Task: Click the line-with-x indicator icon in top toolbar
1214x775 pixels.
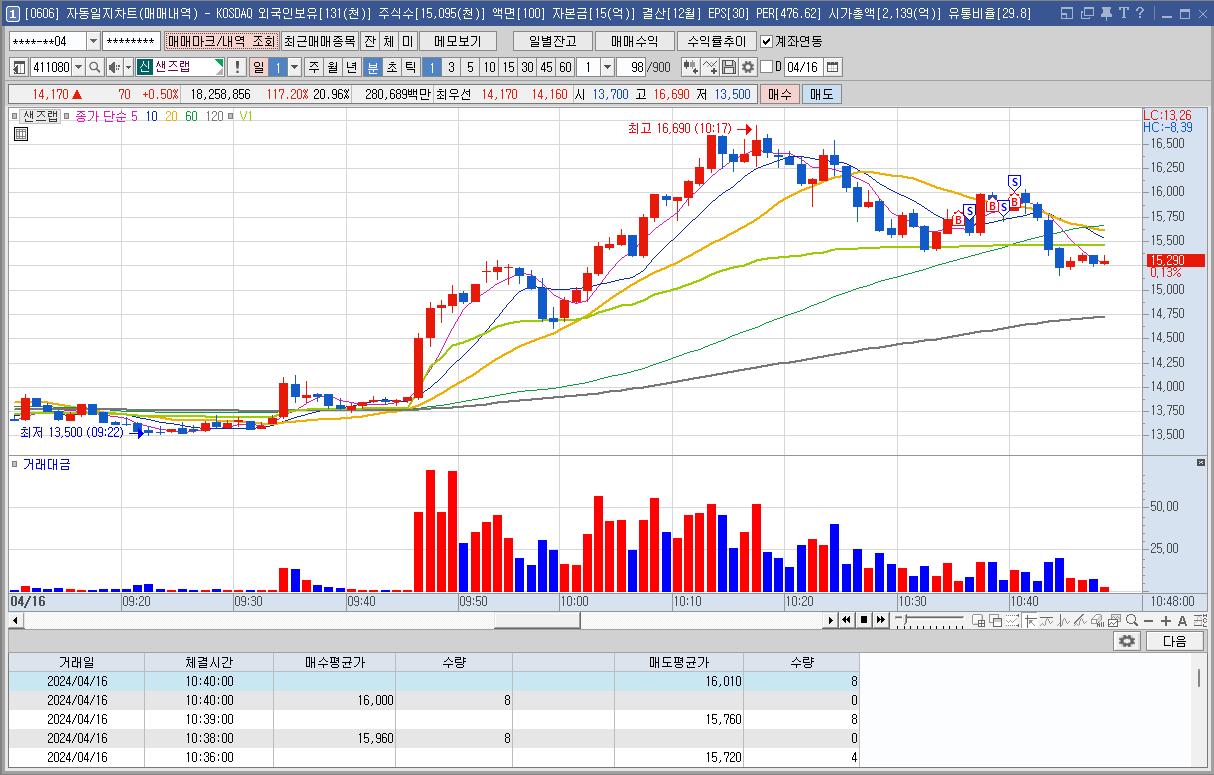Action: (710, 67)
